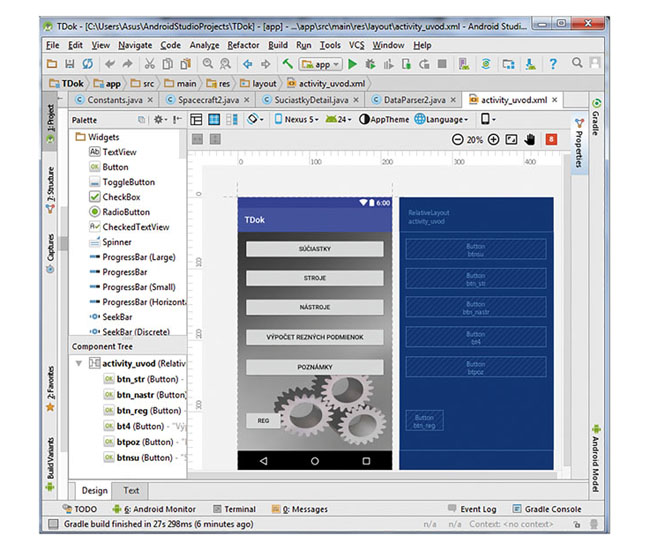Fit the preview to screen
This screenshot has width=650, height=550.
click(x=511, y=140)
